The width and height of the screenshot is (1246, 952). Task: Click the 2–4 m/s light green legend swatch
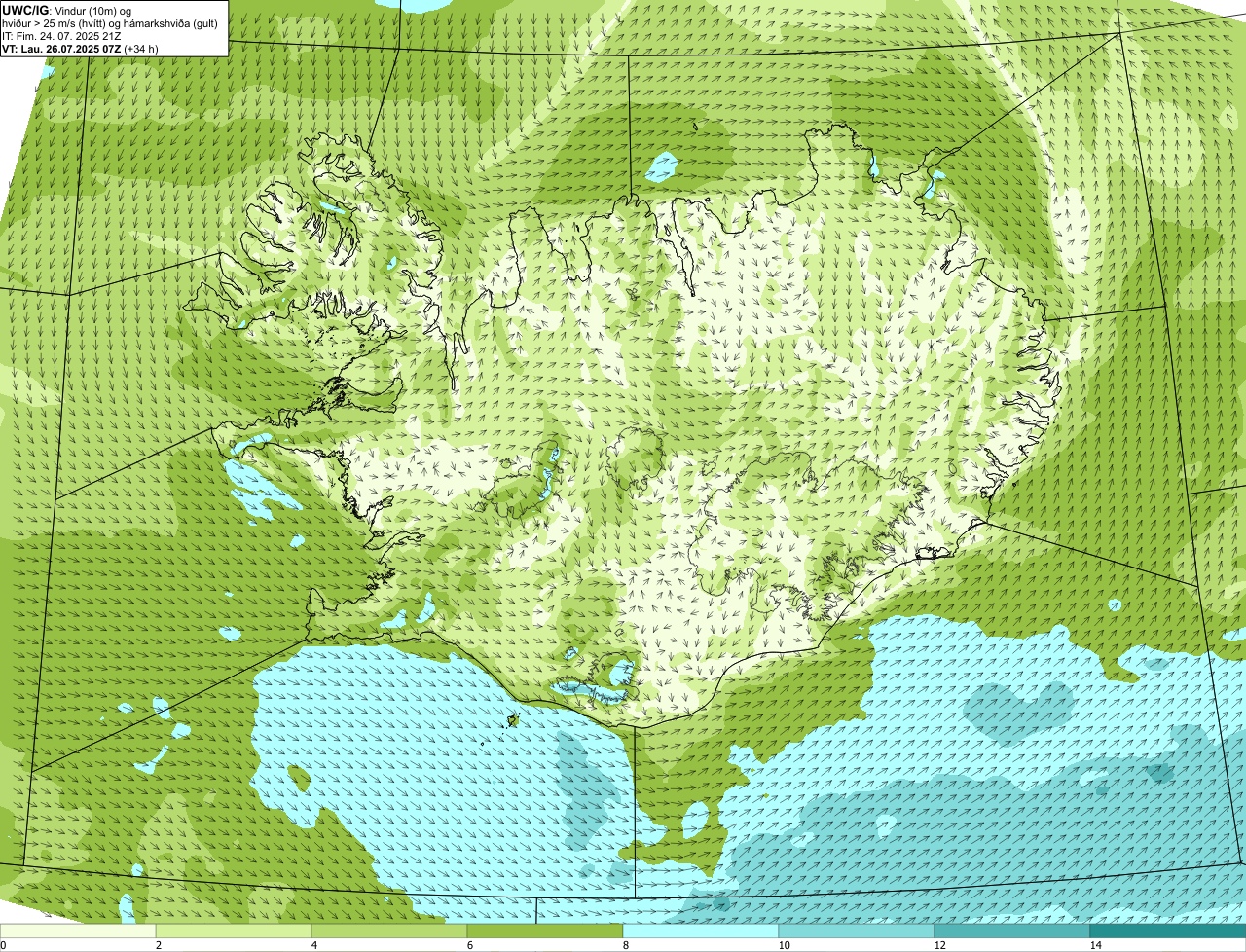tap(234, 931)
